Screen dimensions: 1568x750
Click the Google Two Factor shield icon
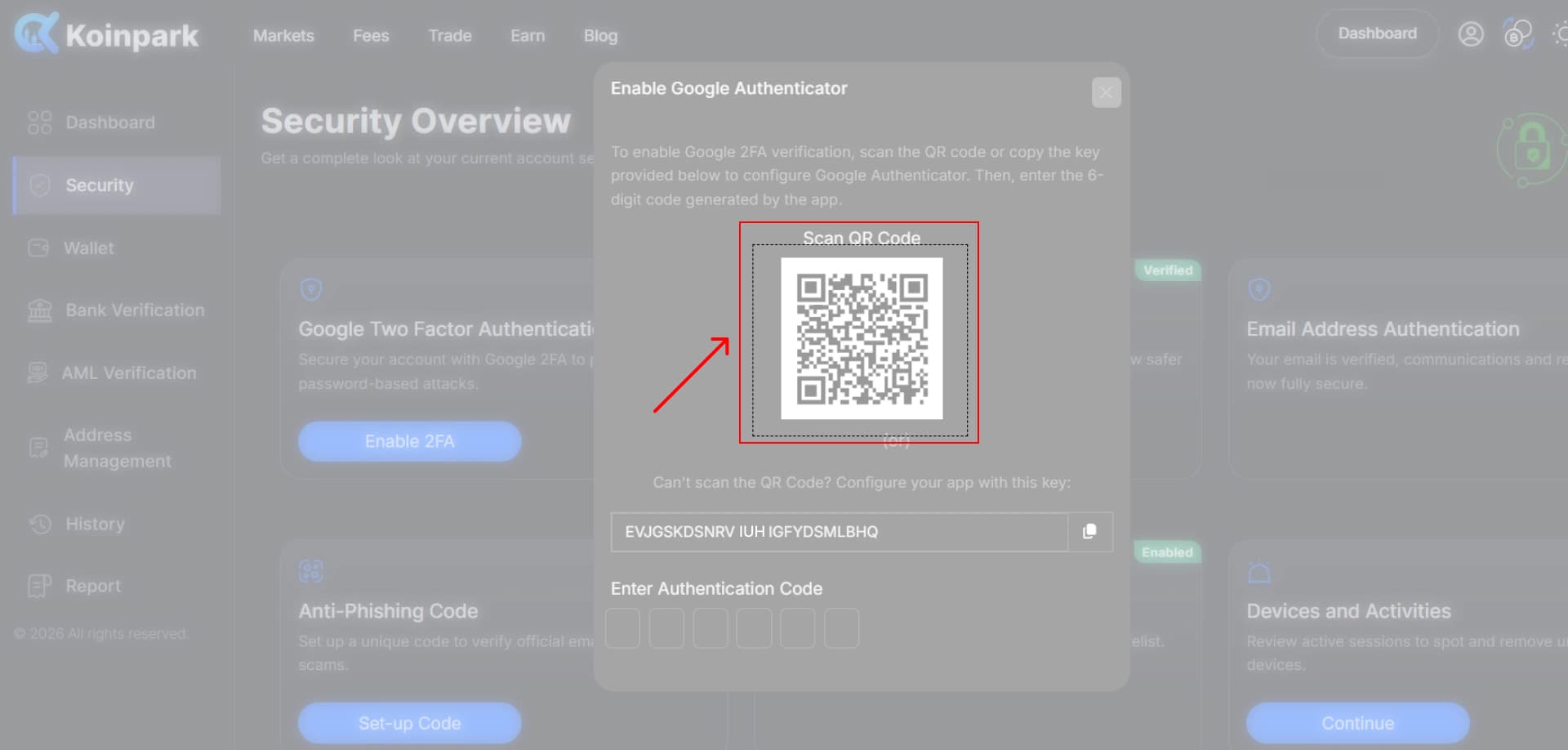(x=311, y=288)
